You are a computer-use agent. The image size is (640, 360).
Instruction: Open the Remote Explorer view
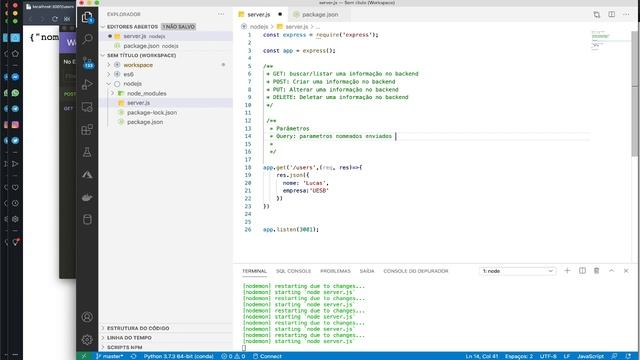(x=87, y=107)
